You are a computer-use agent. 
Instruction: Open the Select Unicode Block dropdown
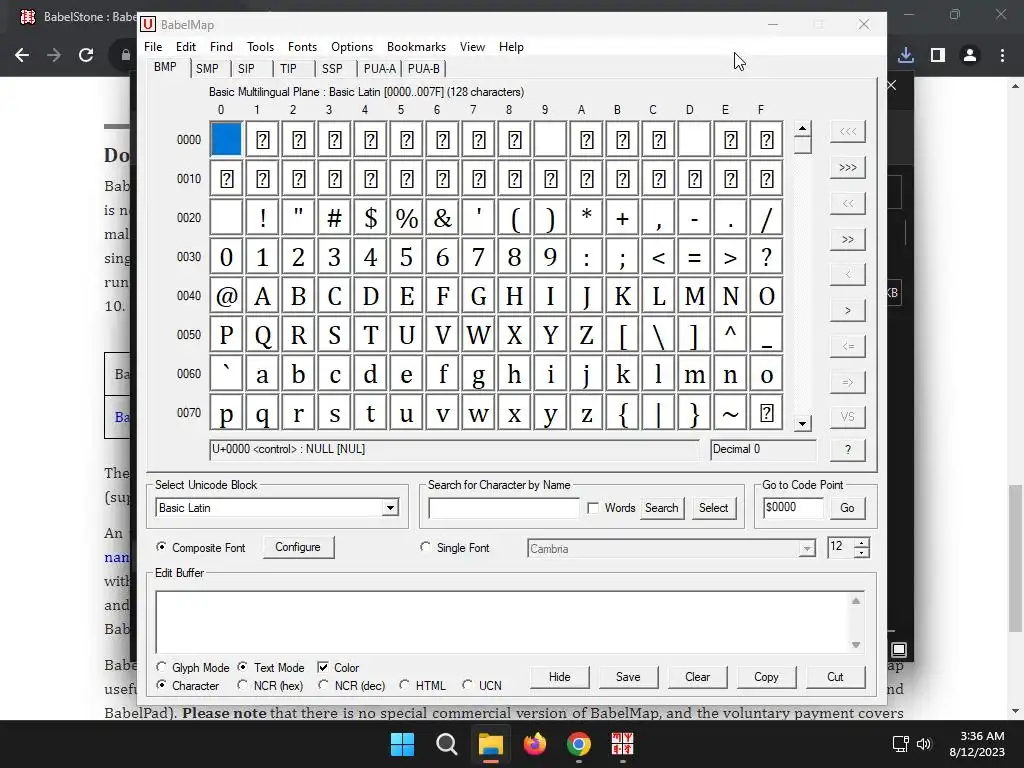[x=390, y=508]
